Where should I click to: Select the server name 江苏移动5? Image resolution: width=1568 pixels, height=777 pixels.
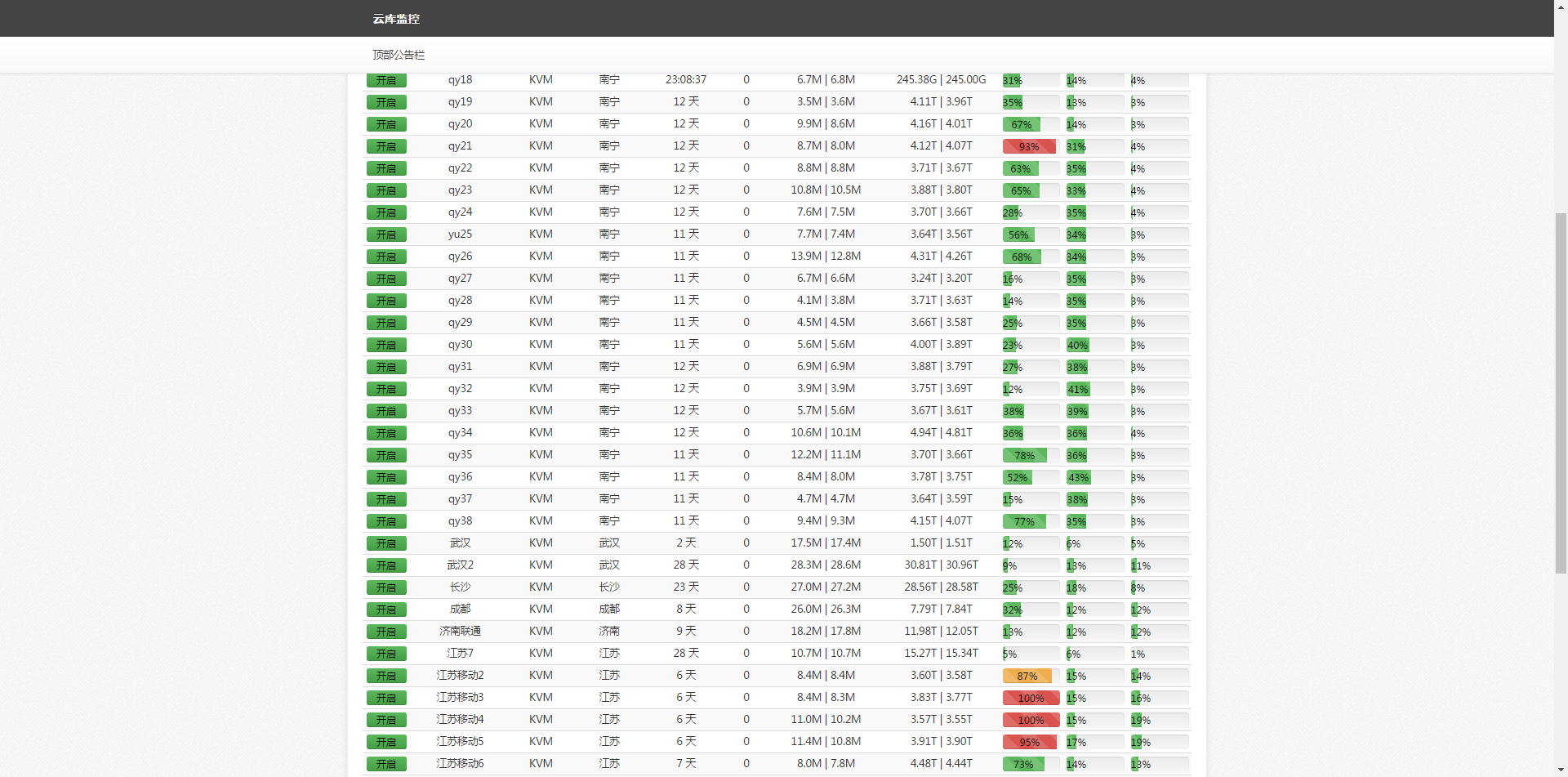click(x=460, y=741)
